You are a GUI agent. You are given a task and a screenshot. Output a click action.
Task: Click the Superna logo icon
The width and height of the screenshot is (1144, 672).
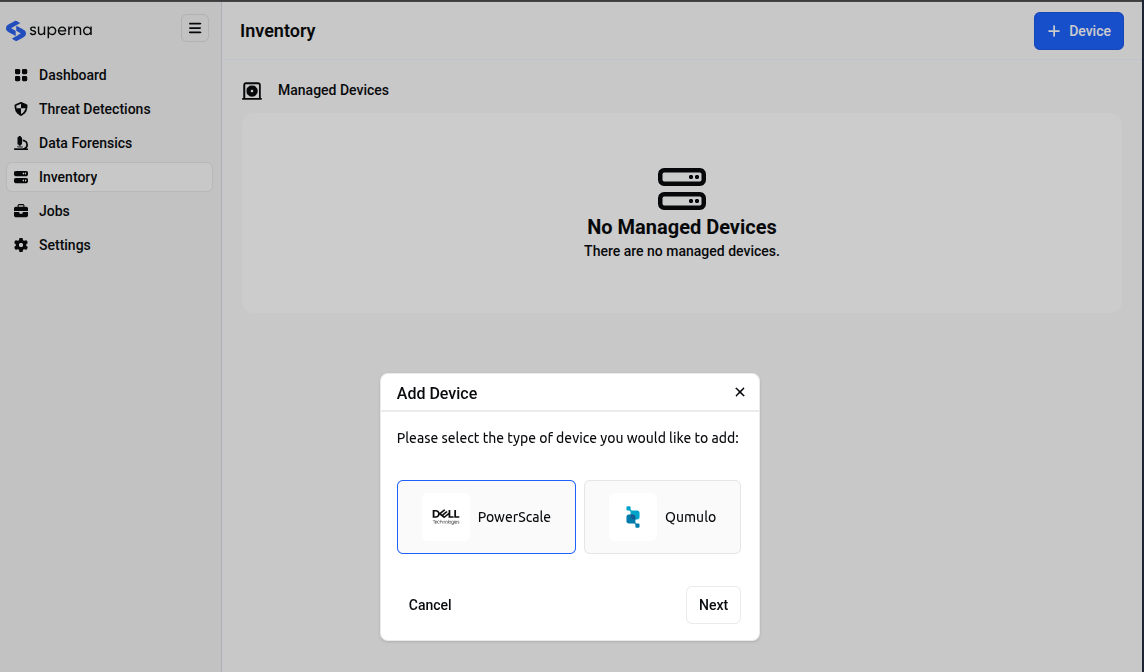[x=16, y=30]
